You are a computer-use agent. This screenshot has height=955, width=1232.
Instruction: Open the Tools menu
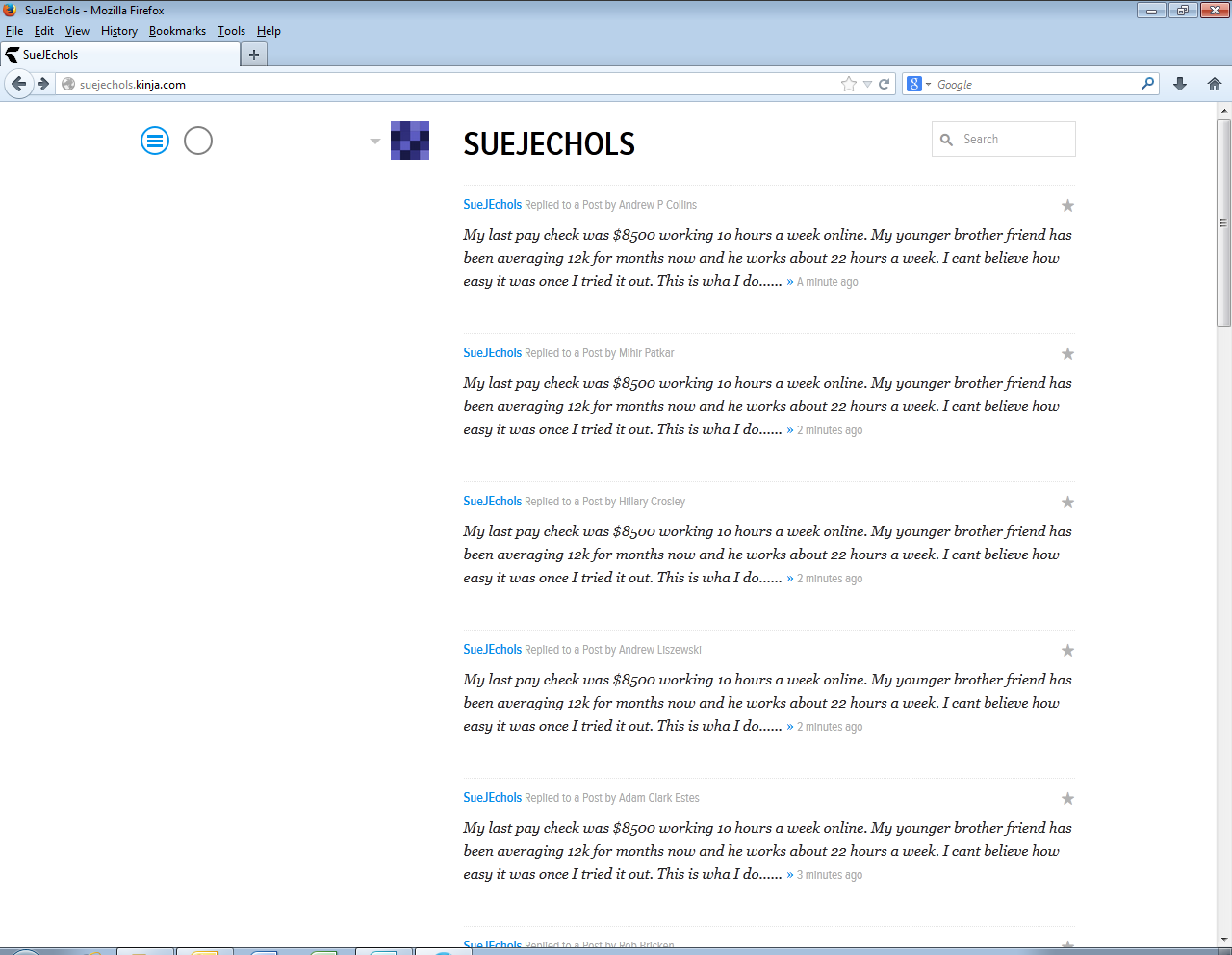[x=231, y=31]
